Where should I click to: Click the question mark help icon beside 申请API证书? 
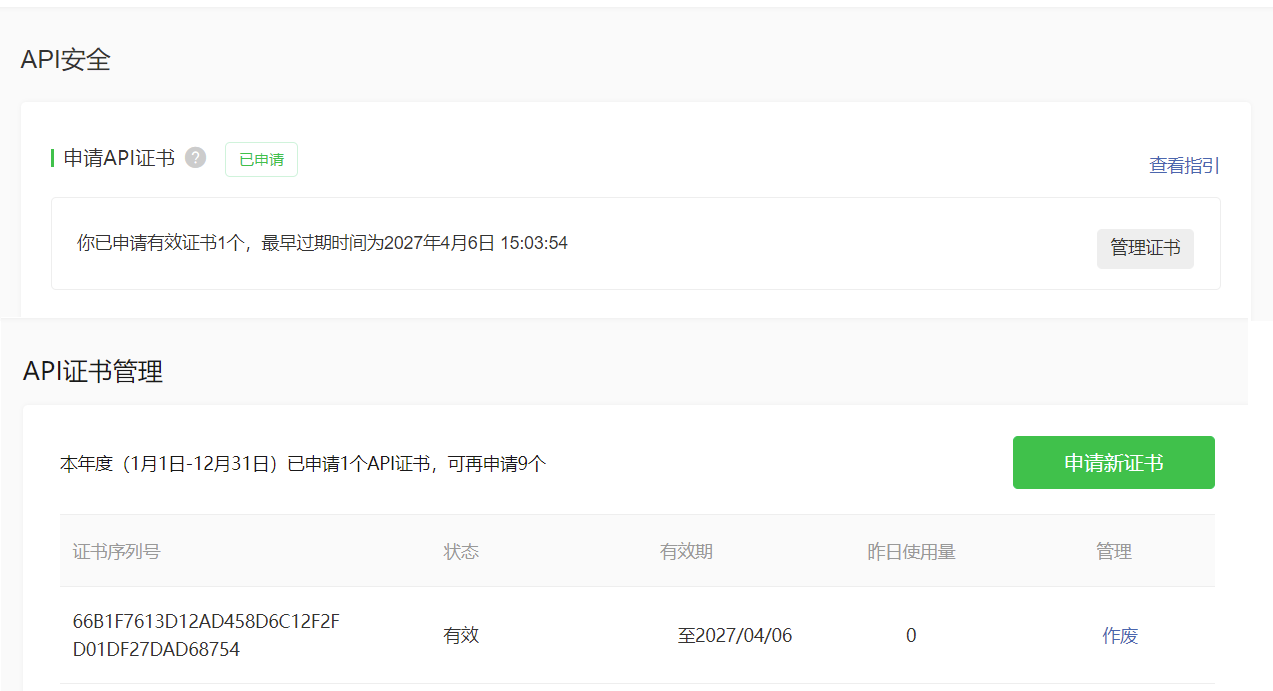click(195, 157)
